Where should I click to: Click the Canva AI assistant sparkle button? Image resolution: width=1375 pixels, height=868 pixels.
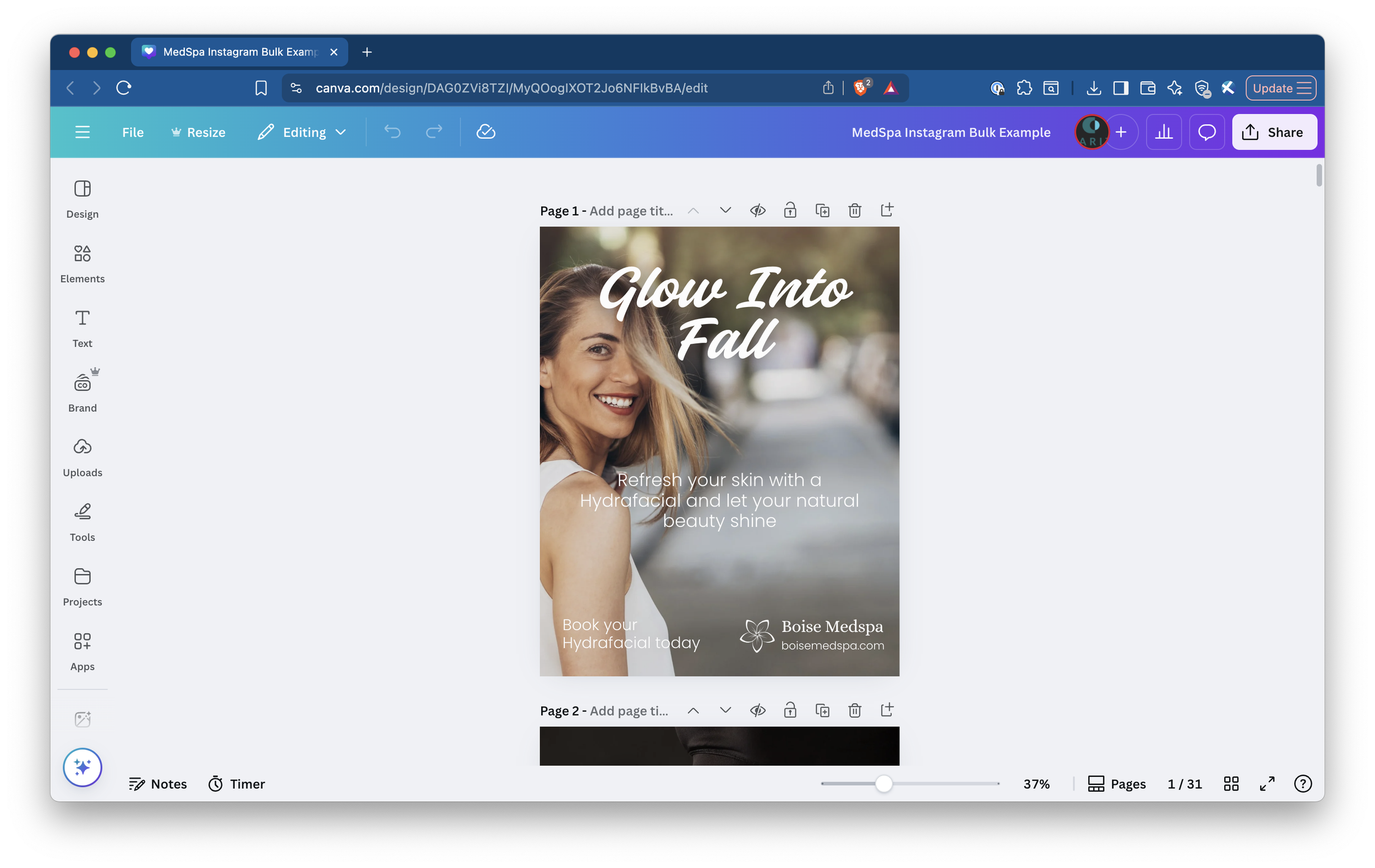tap(82, 767)
